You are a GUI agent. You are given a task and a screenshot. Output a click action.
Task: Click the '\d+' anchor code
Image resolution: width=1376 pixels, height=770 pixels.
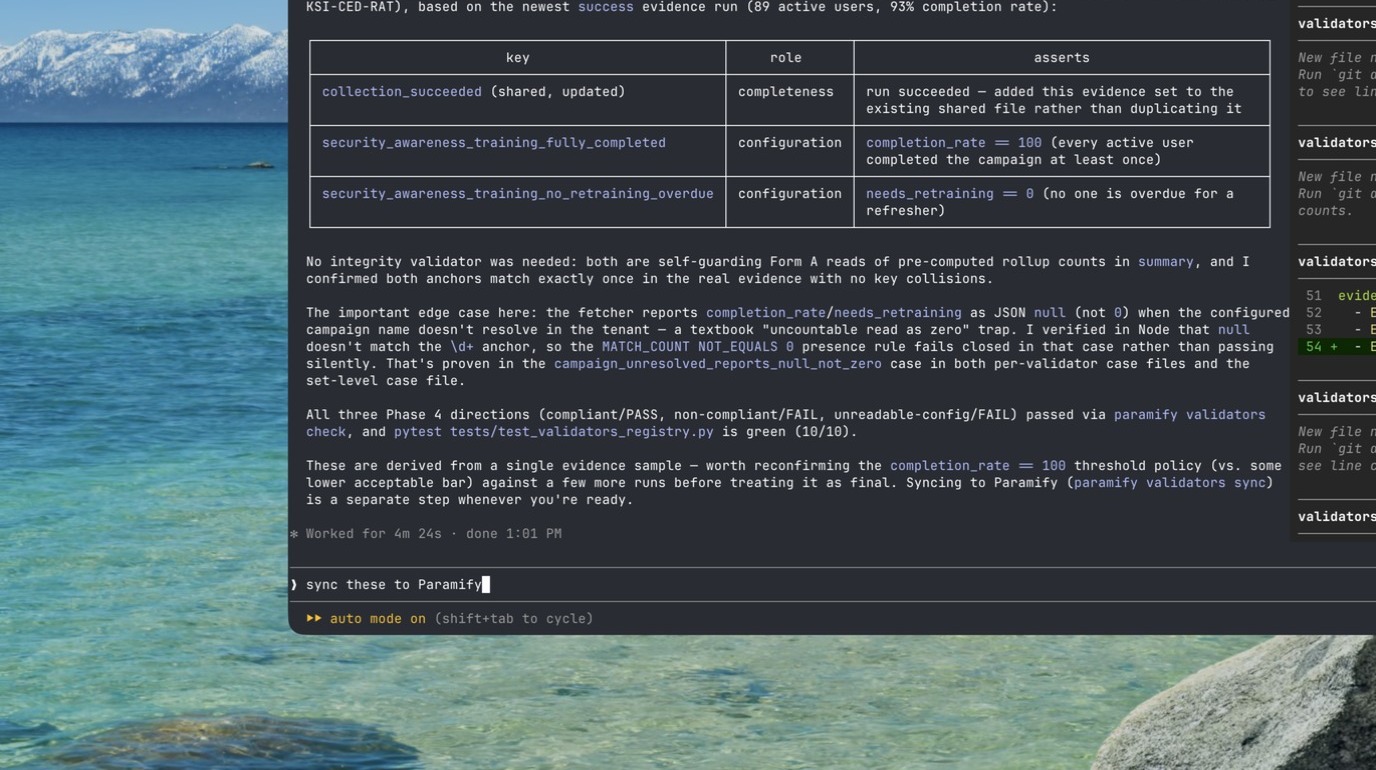click(462, 347)
